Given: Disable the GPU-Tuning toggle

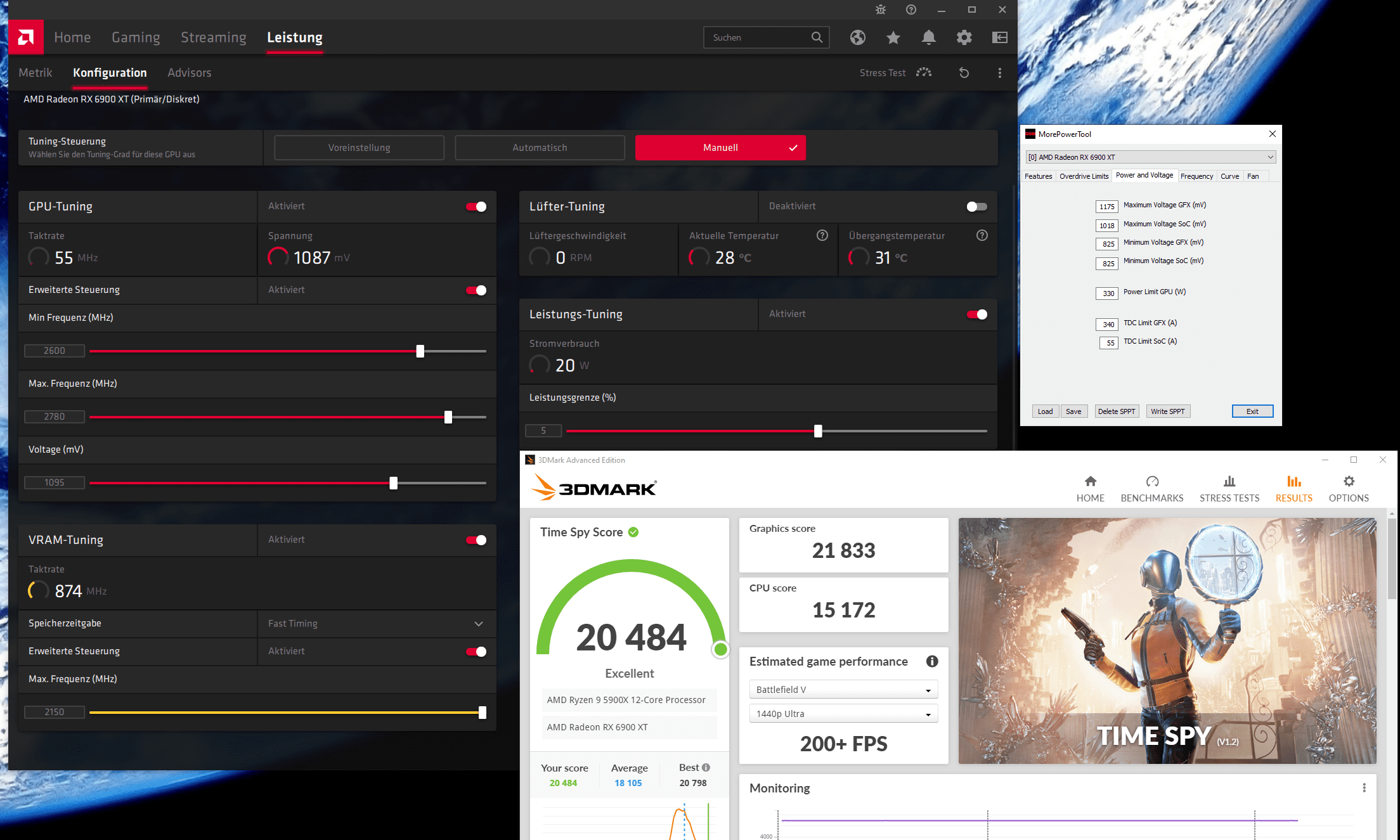Looking at the screenshot, I should tap(476, 207).
